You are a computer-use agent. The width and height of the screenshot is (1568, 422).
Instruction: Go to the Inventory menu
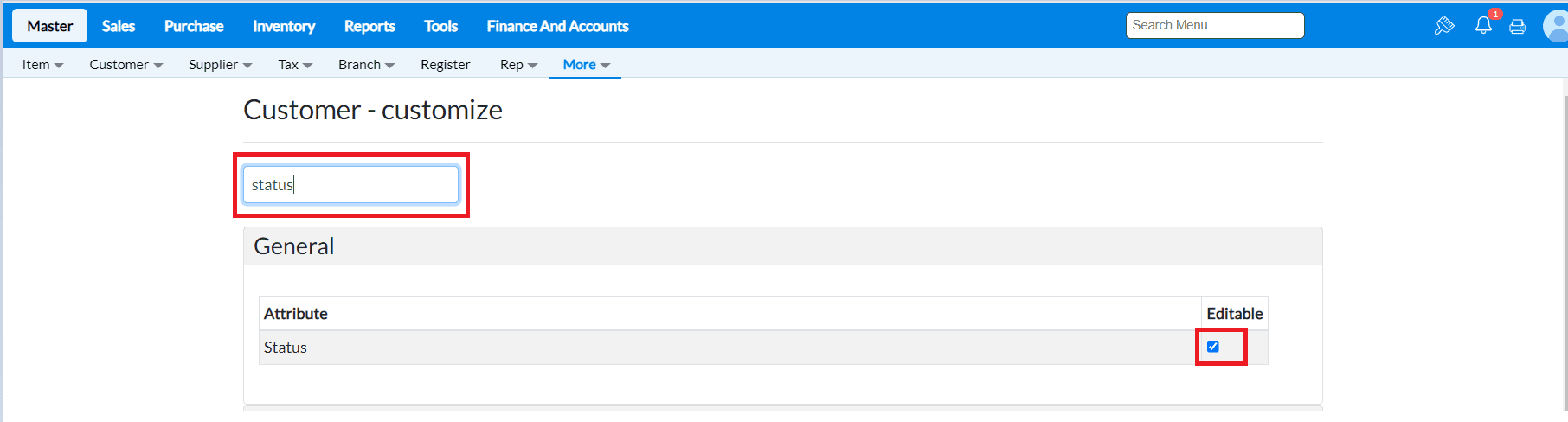(x=284, y=26)
